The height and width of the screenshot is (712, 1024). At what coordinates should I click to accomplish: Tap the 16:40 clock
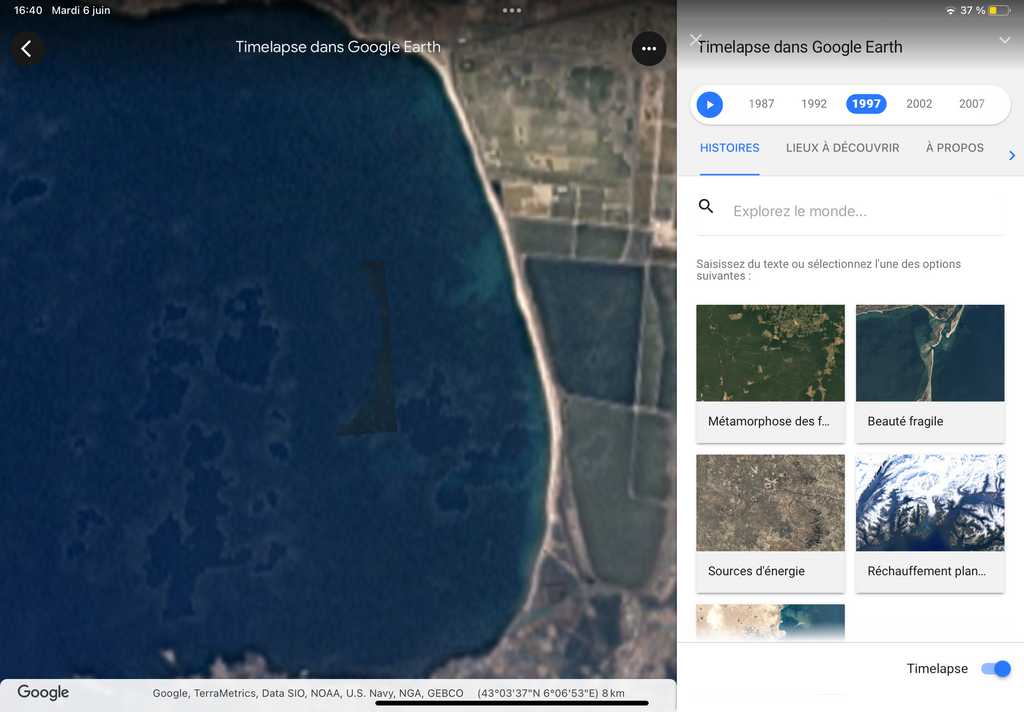[28, 10]
